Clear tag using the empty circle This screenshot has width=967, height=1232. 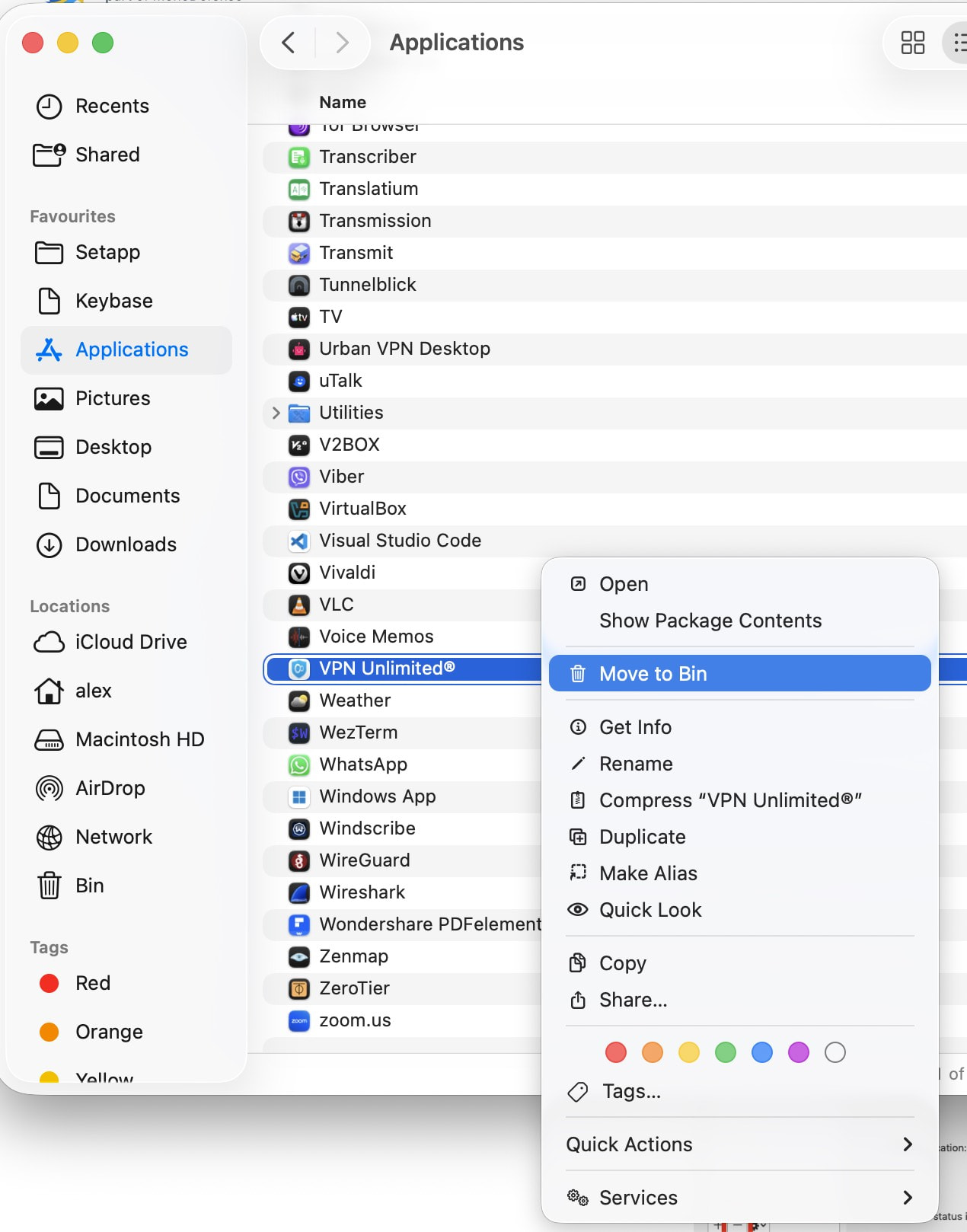(x=835, y=1052)
